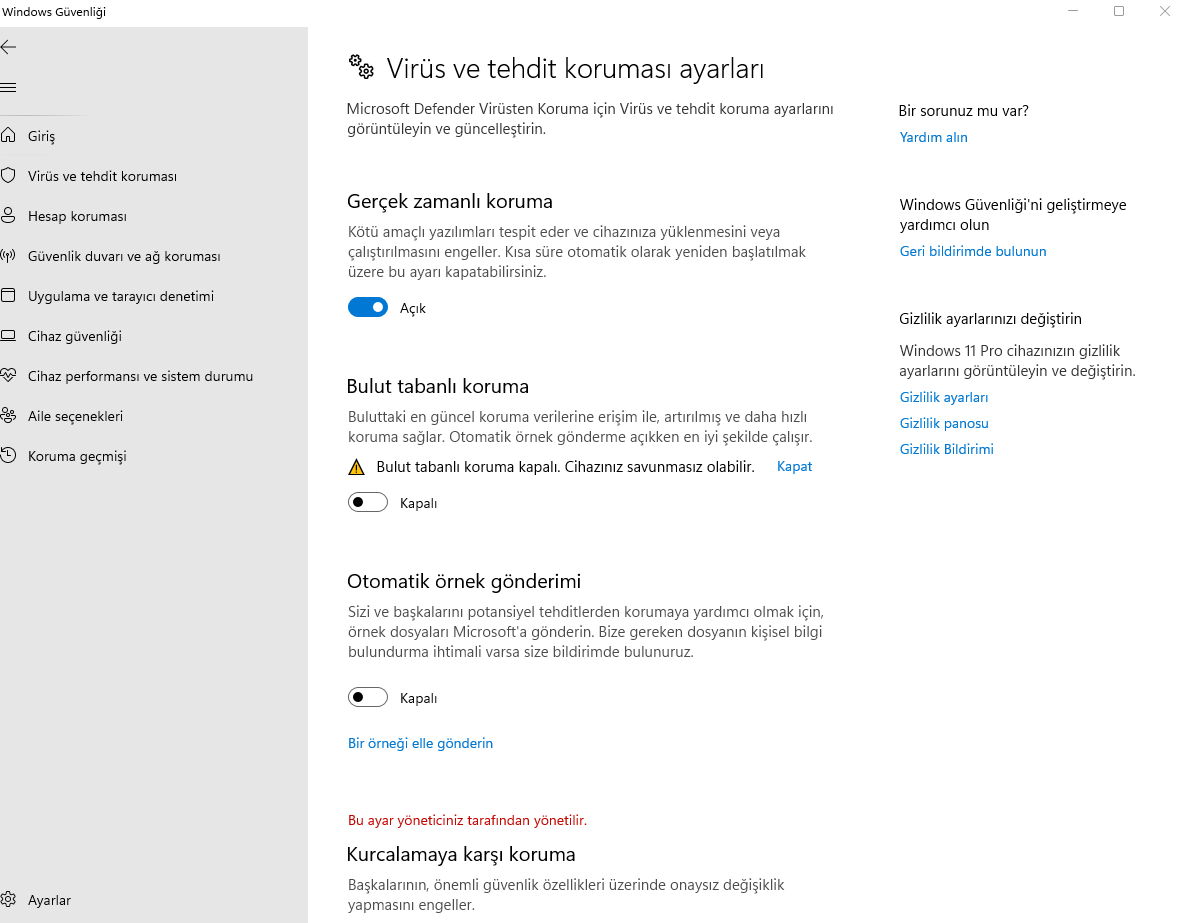Expand the hamburger navigation menu

click(x=9, y=87)
